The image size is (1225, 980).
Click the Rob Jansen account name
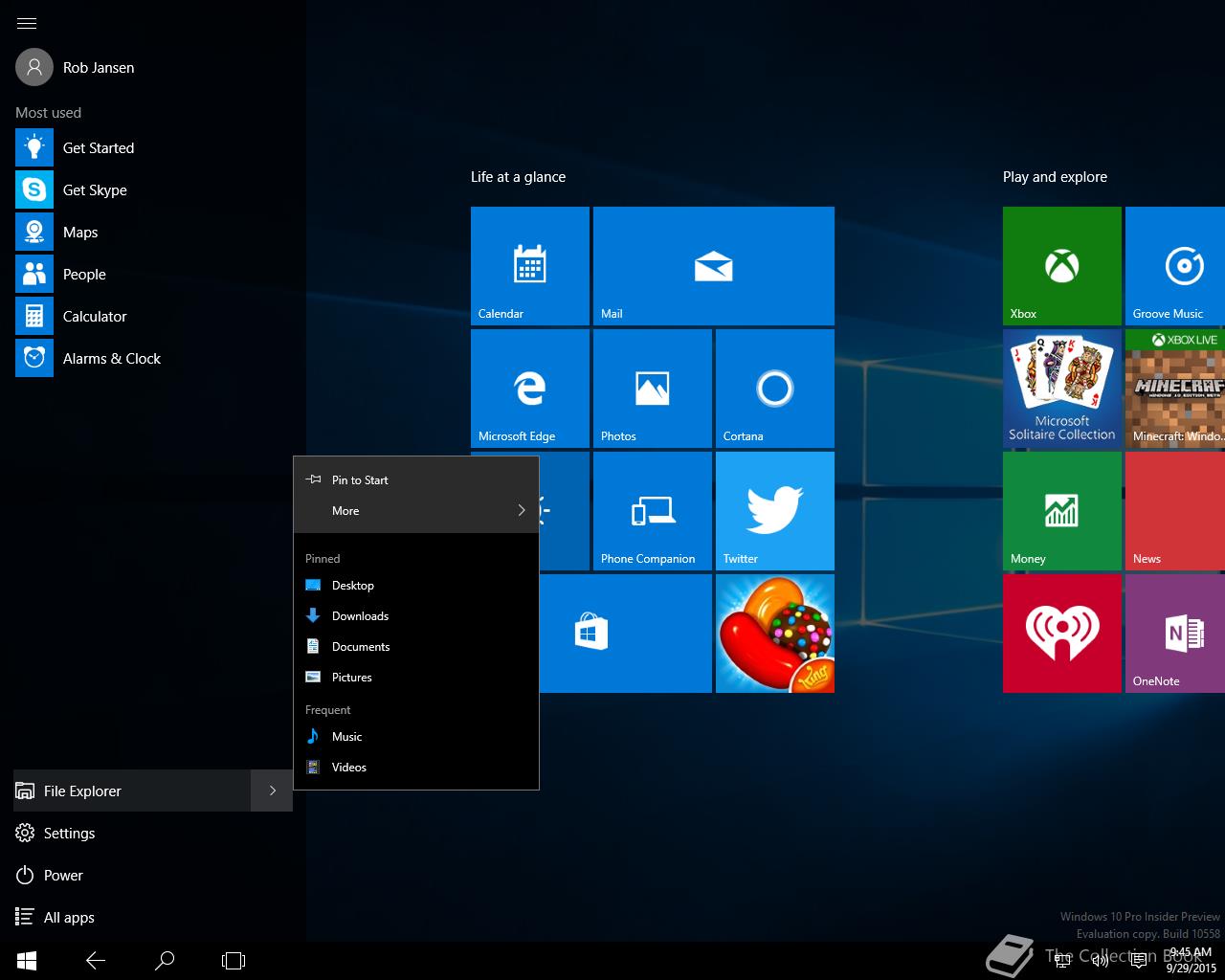(99, 68)
